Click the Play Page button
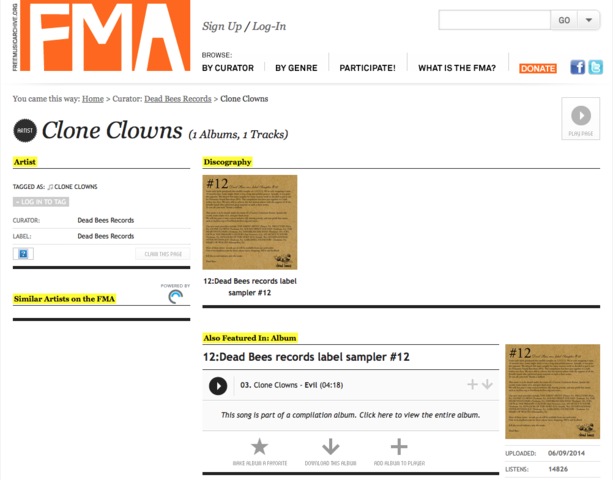 581,119
